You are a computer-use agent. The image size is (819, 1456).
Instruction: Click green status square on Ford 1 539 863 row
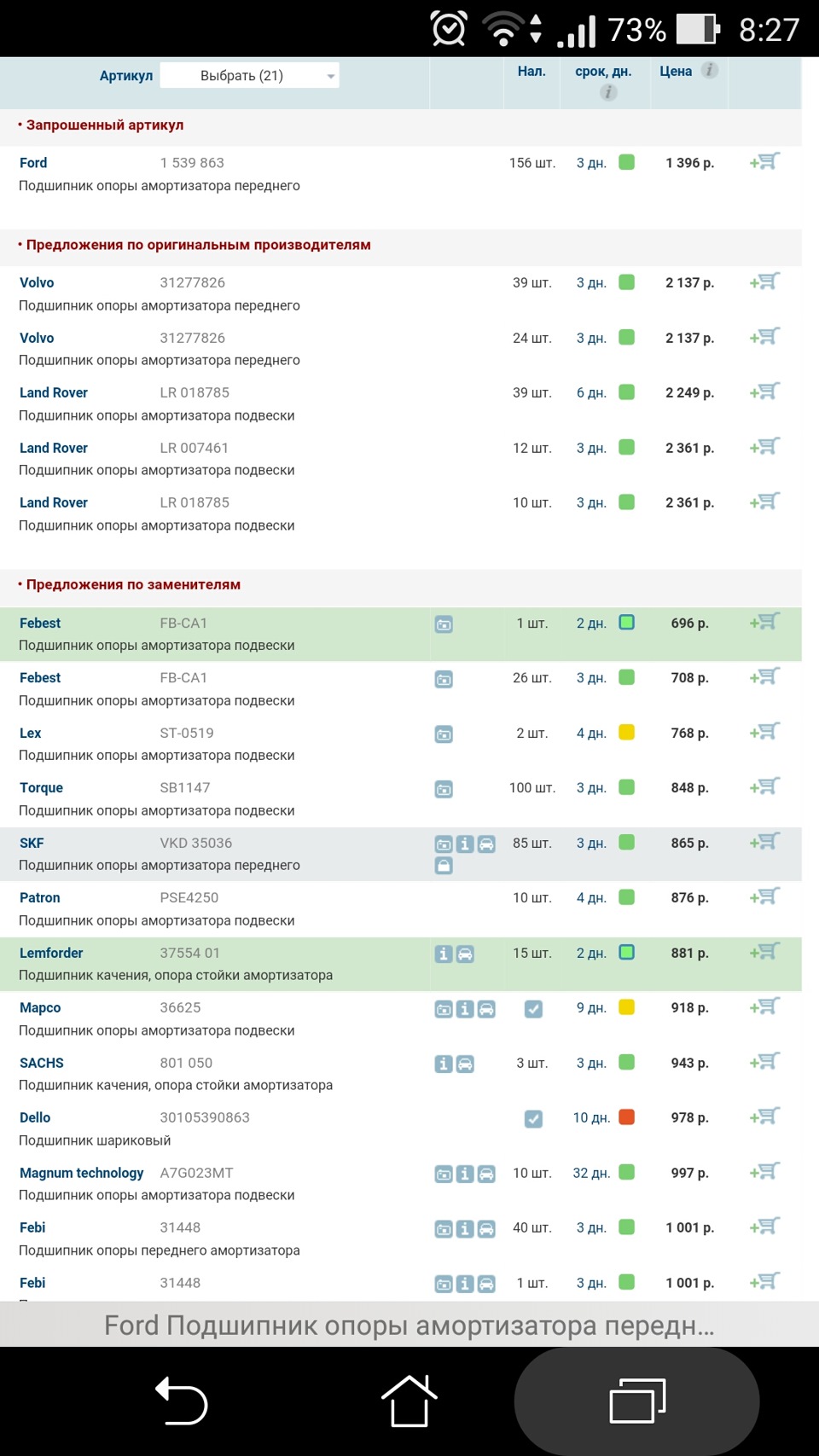pyautogui.click(x=625, y=162)
